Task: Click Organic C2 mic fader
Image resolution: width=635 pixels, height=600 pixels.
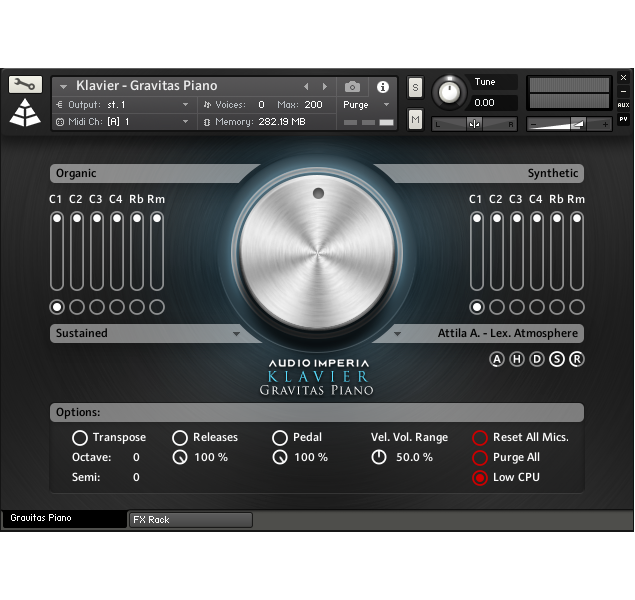Action: pos(77,251)
